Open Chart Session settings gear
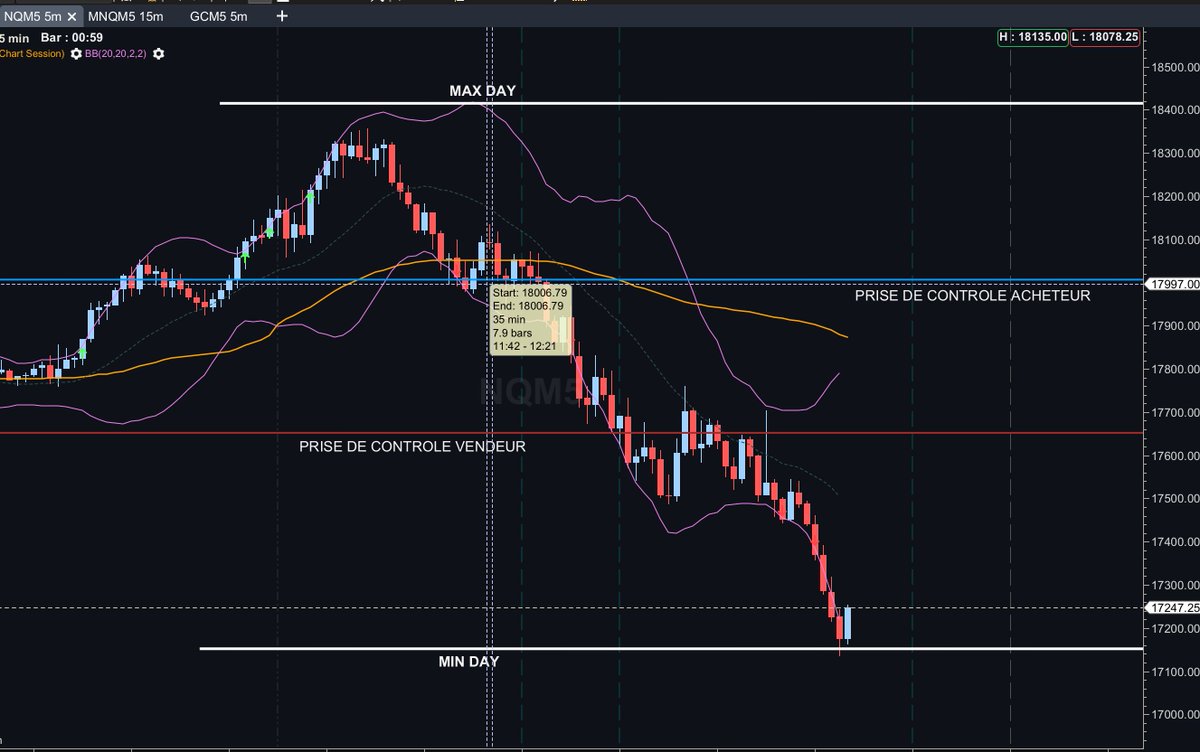Screen dimensions: 1200x752 (76, 53)
